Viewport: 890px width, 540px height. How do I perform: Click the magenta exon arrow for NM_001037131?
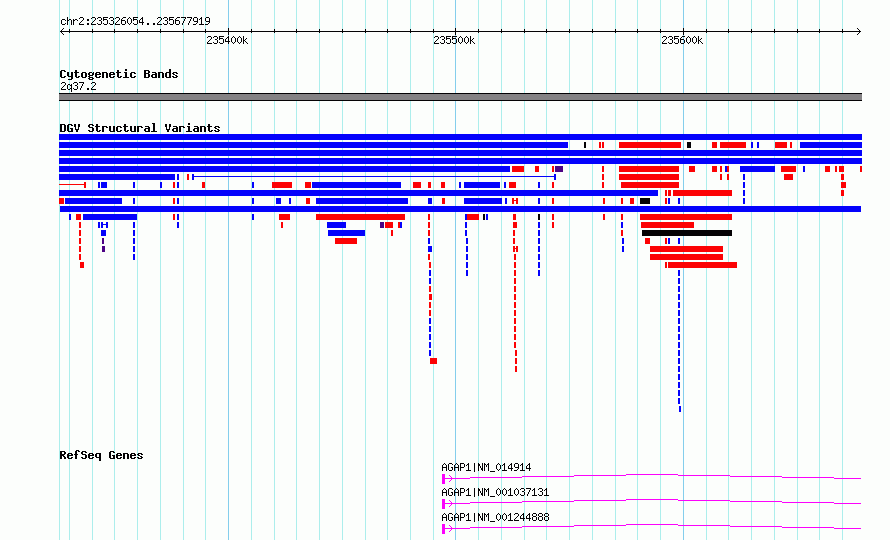pyautogui.click(x=447, y=504)
